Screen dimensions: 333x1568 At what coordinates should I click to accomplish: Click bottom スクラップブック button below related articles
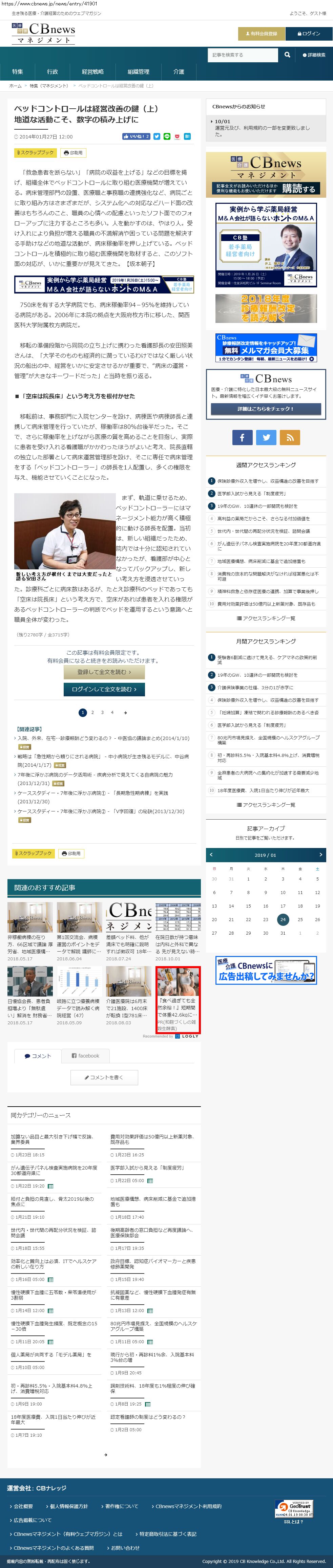point(34,853)
